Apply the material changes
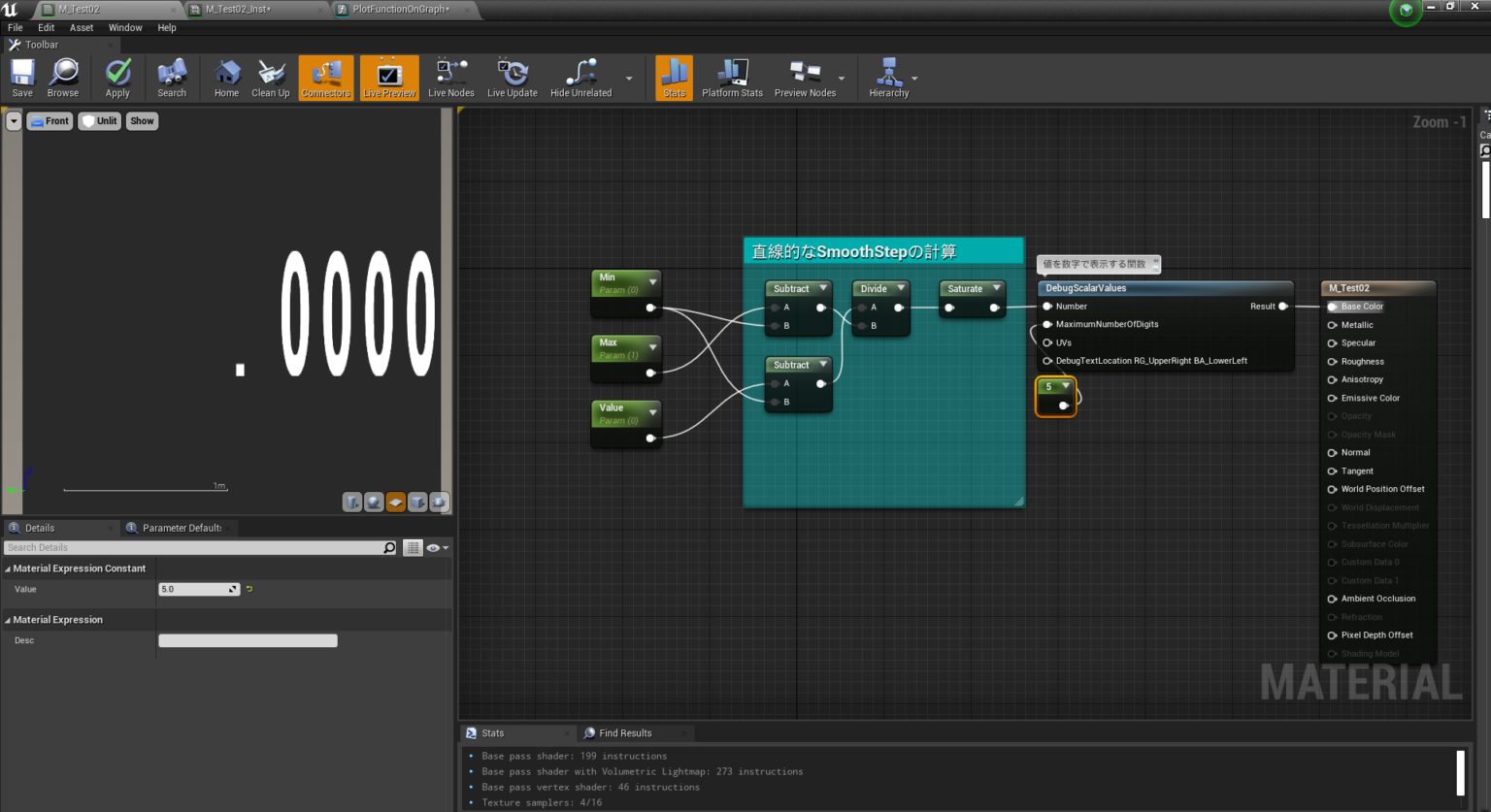 point(116,77)
